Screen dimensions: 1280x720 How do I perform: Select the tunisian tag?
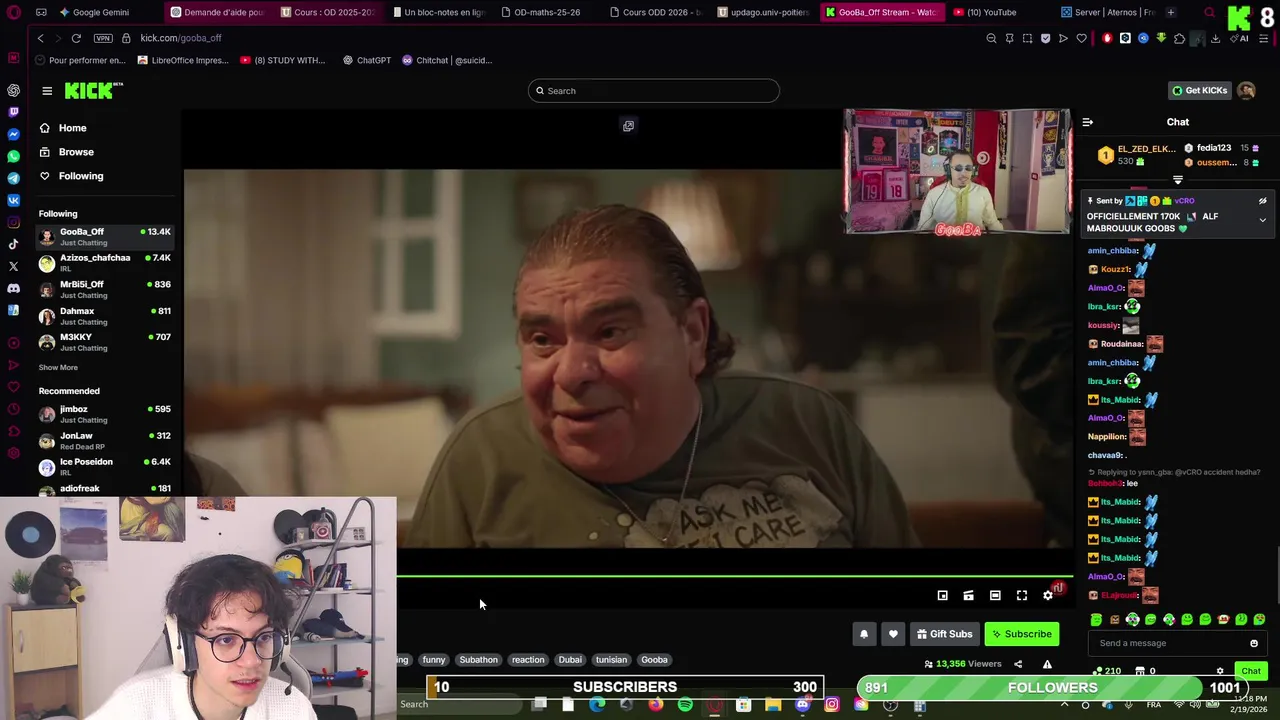pos(611,660)
